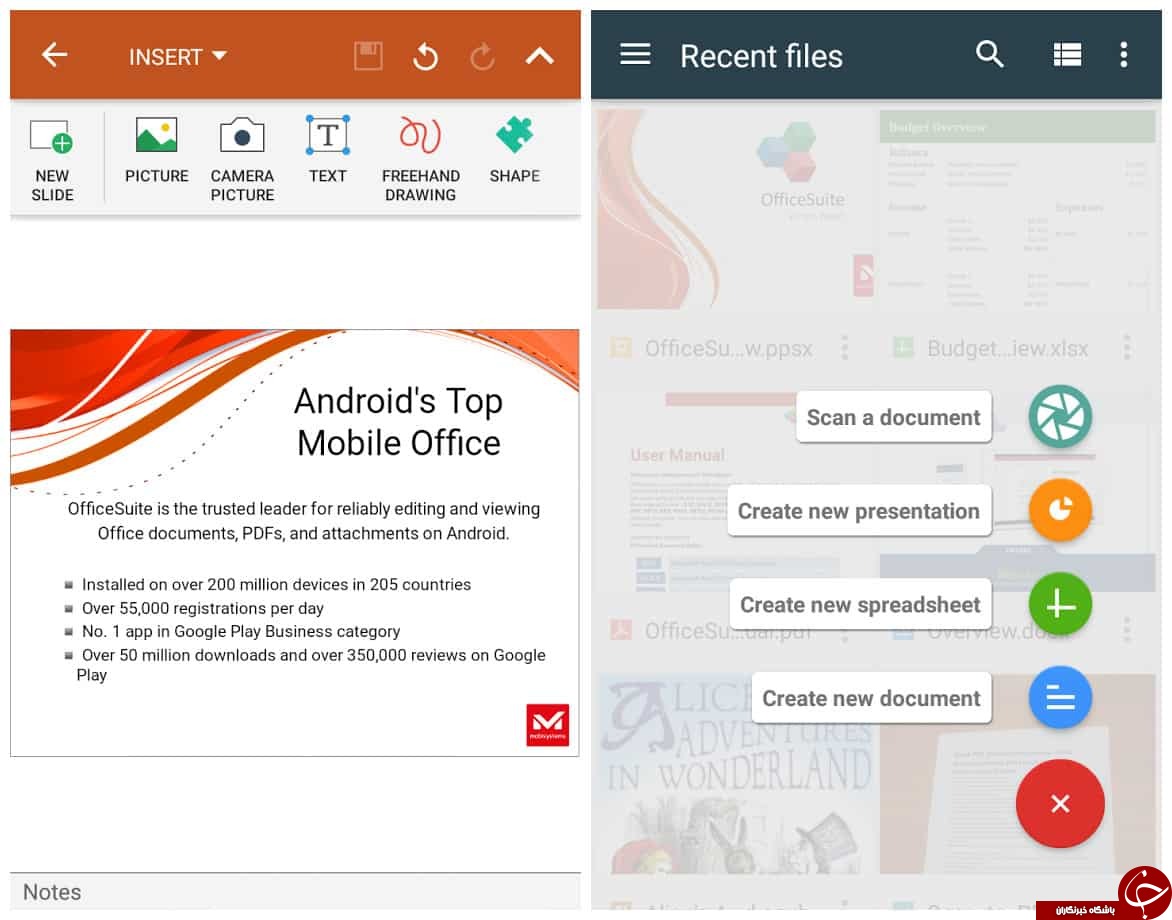This screenshot has width=1172, height=920.
Task: Click the OfficeSuite trusted leader paragraph
Action: click(303, 521)
